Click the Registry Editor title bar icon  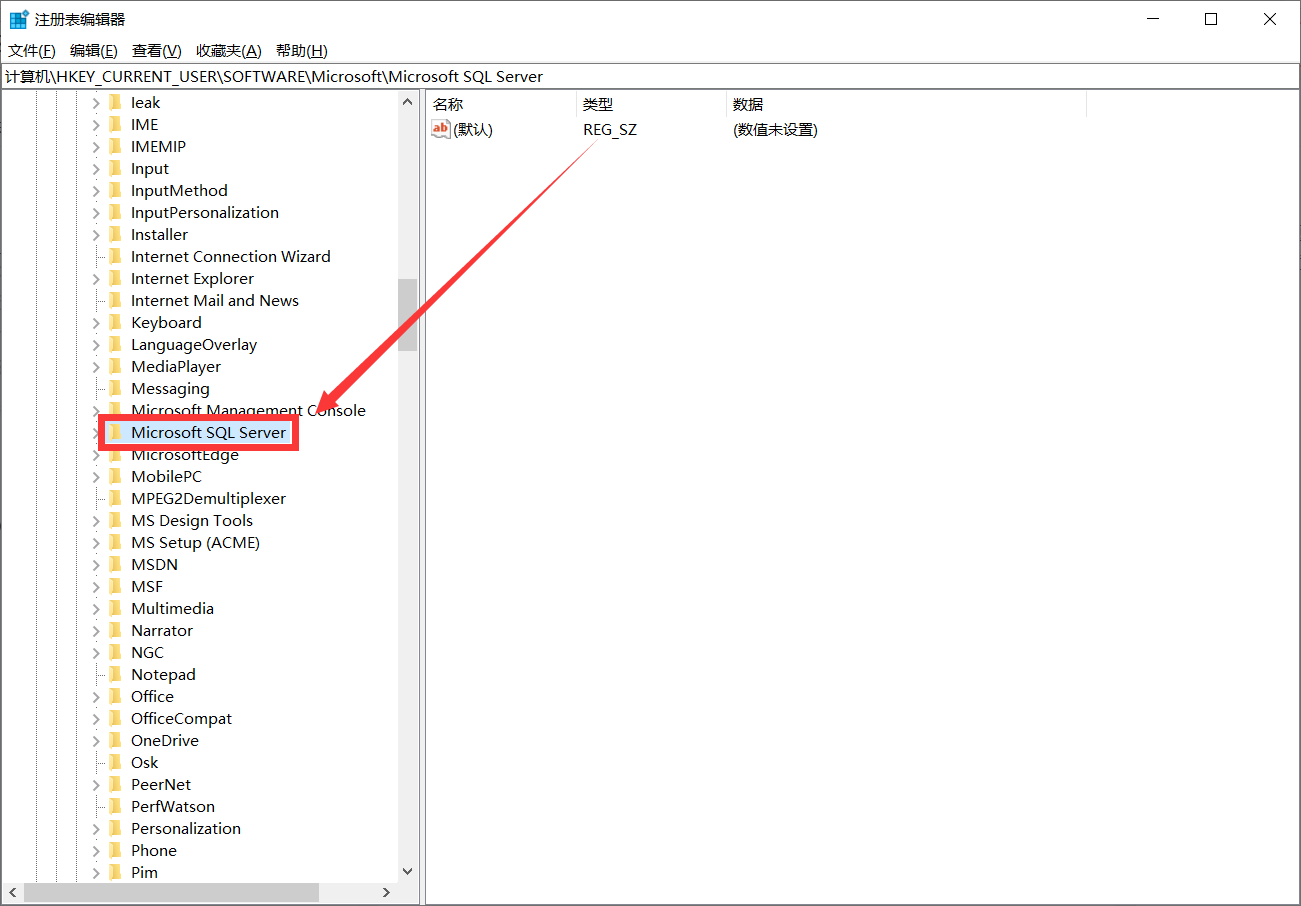point(19,19)
